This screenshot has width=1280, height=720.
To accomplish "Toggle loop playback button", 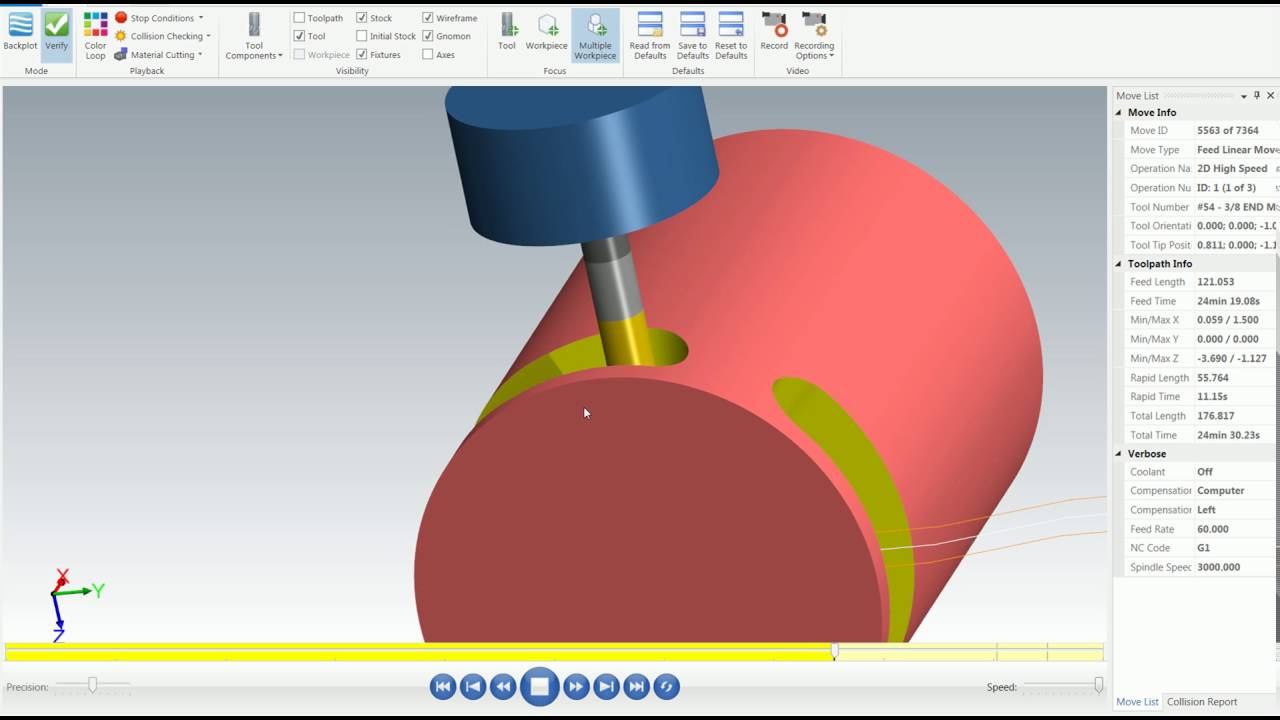I will tap(666, 686).
